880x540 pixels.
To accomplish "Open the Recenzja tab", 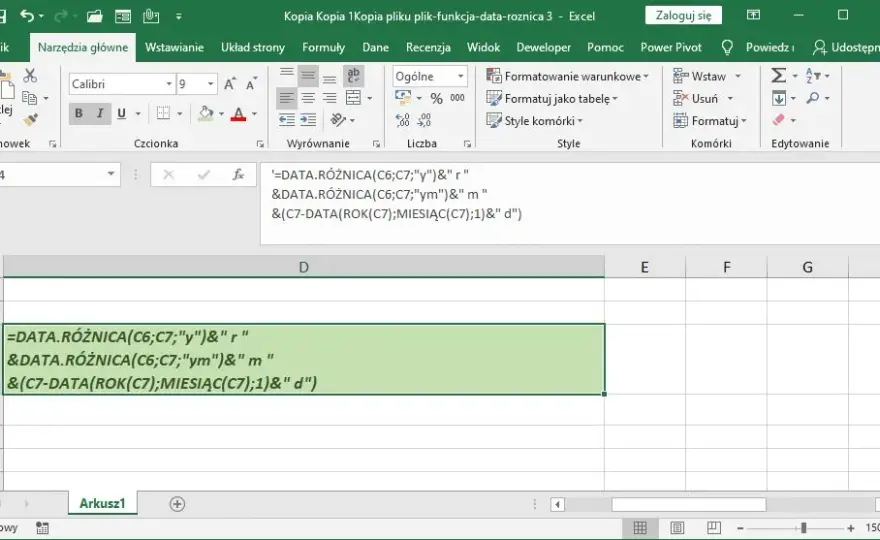I will pos(428,48).
